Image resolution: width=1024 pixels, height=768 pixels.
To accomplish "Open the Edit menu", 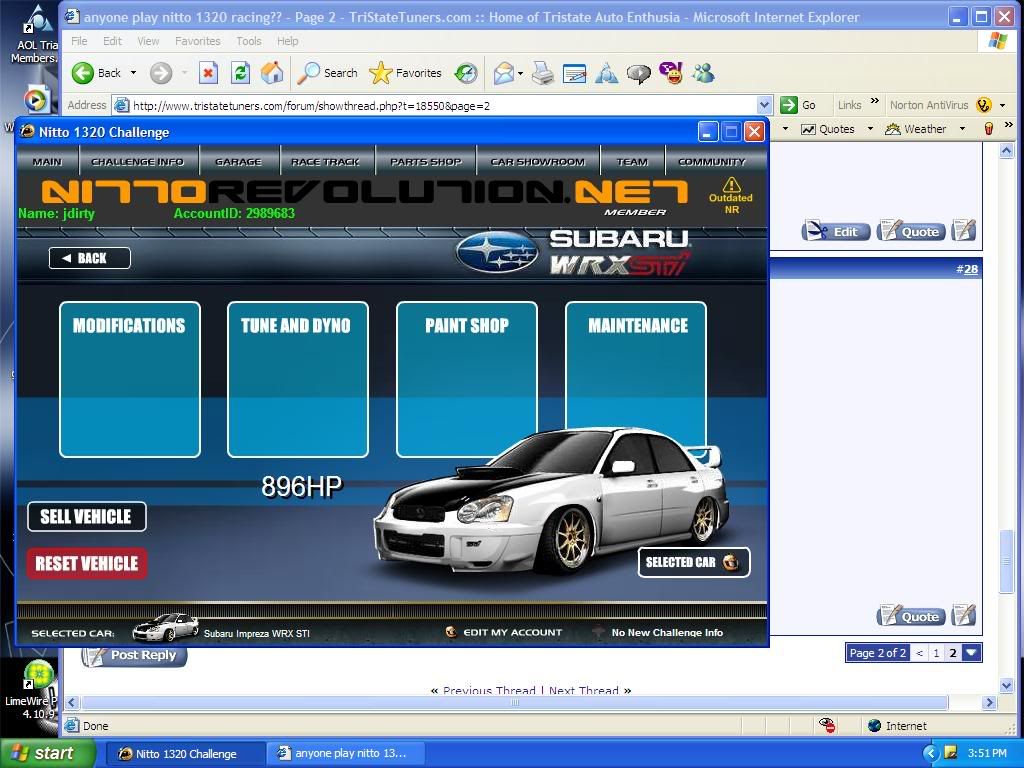I will point(112,40).
